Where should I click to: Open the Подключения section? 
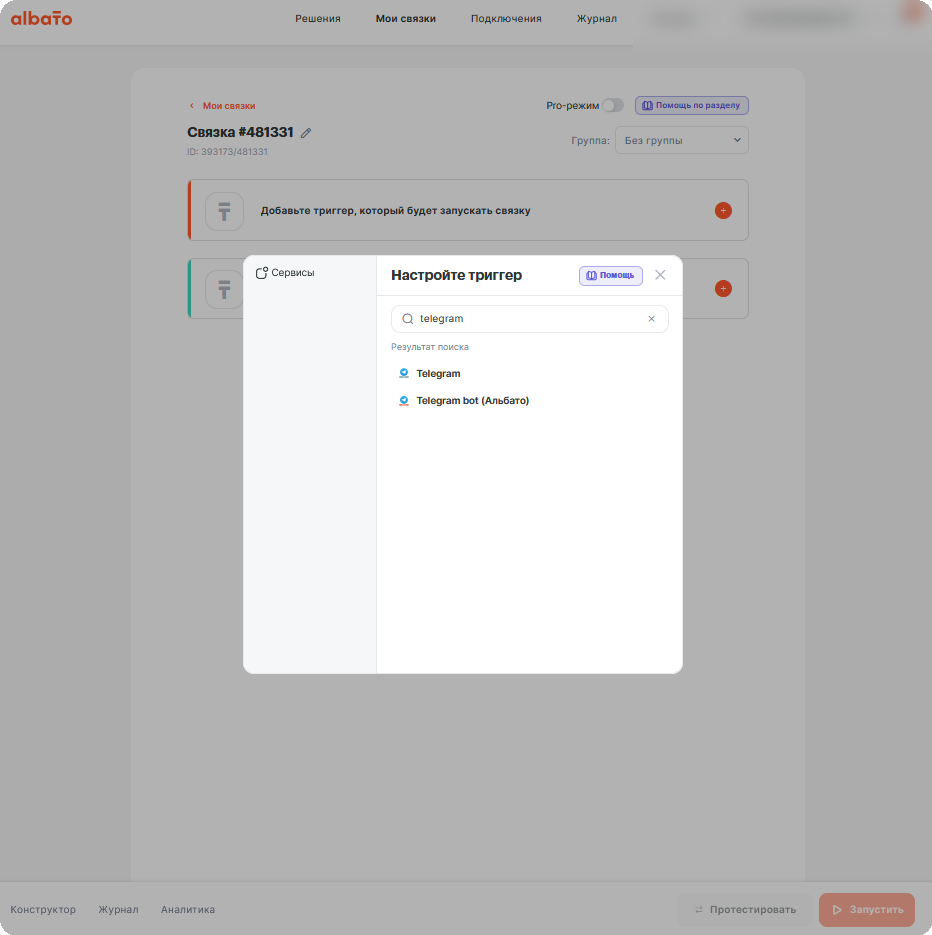click(x=506, y=18)
